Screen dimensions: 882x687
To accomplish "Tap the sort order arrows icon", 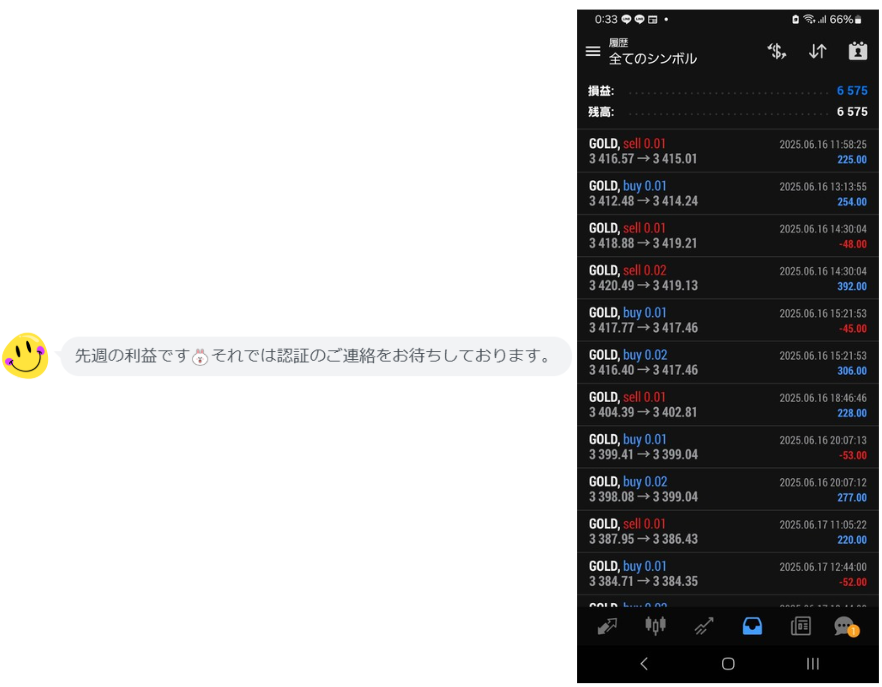I will (x=817, y=51).
